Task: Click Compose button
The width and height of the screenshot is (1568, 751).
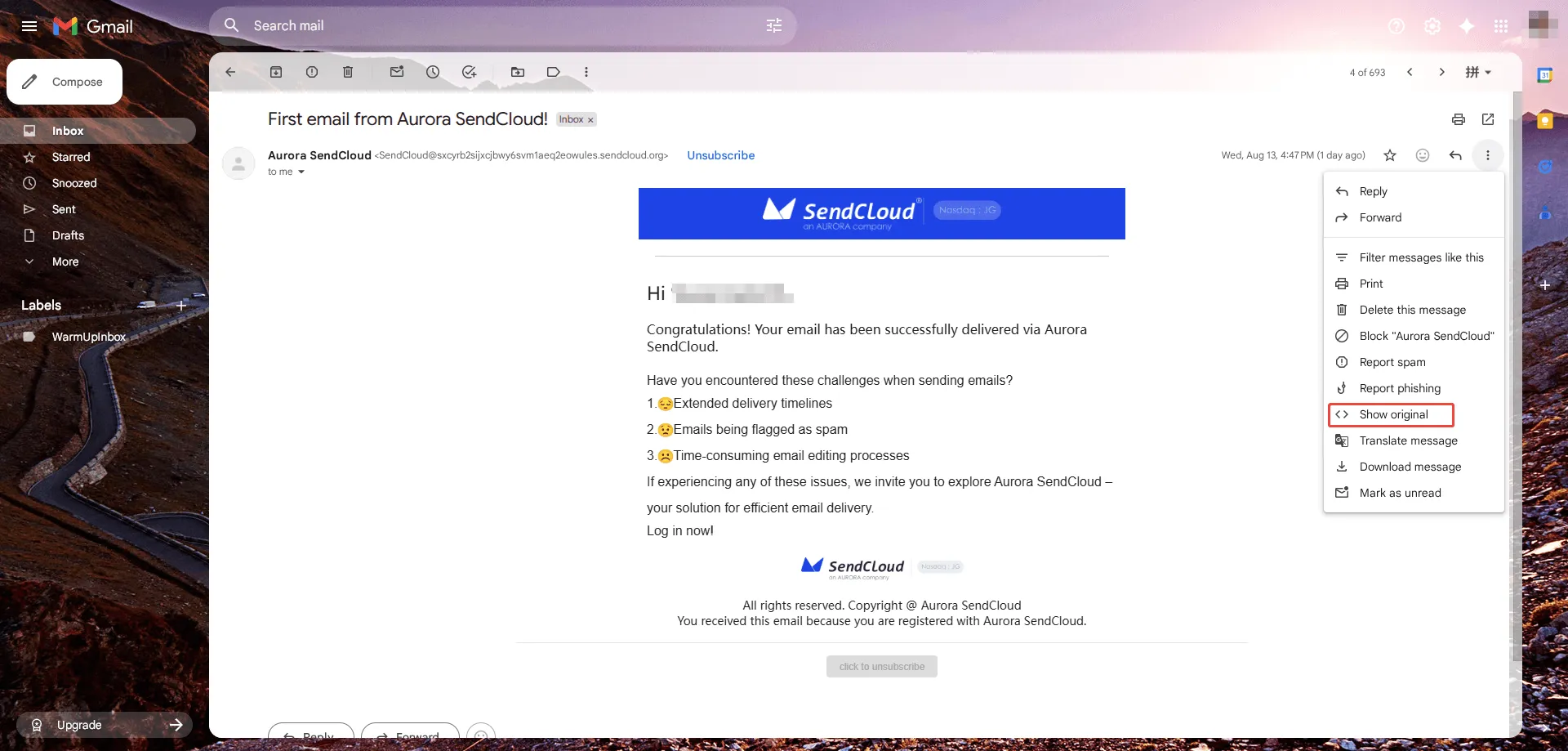Action: 65,82
